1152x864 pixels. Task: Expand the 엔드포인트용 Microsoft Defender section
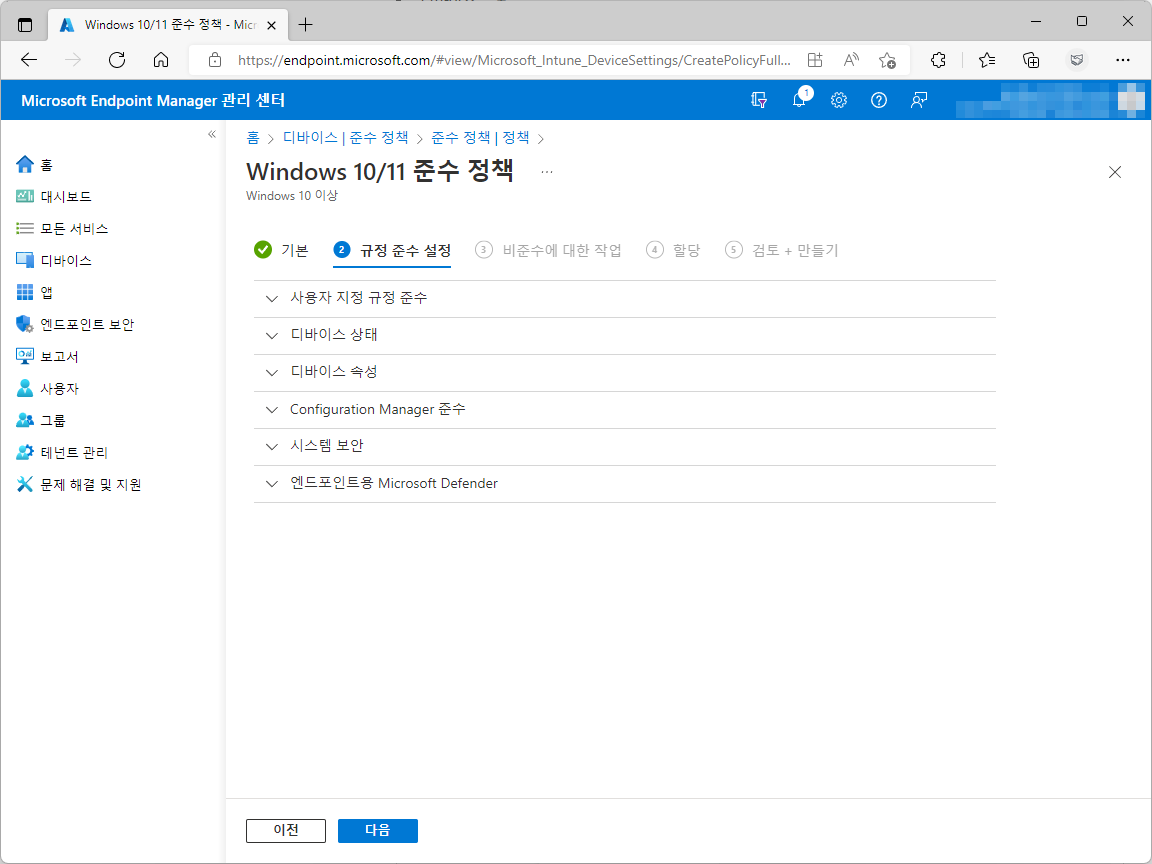coord(624,484)
